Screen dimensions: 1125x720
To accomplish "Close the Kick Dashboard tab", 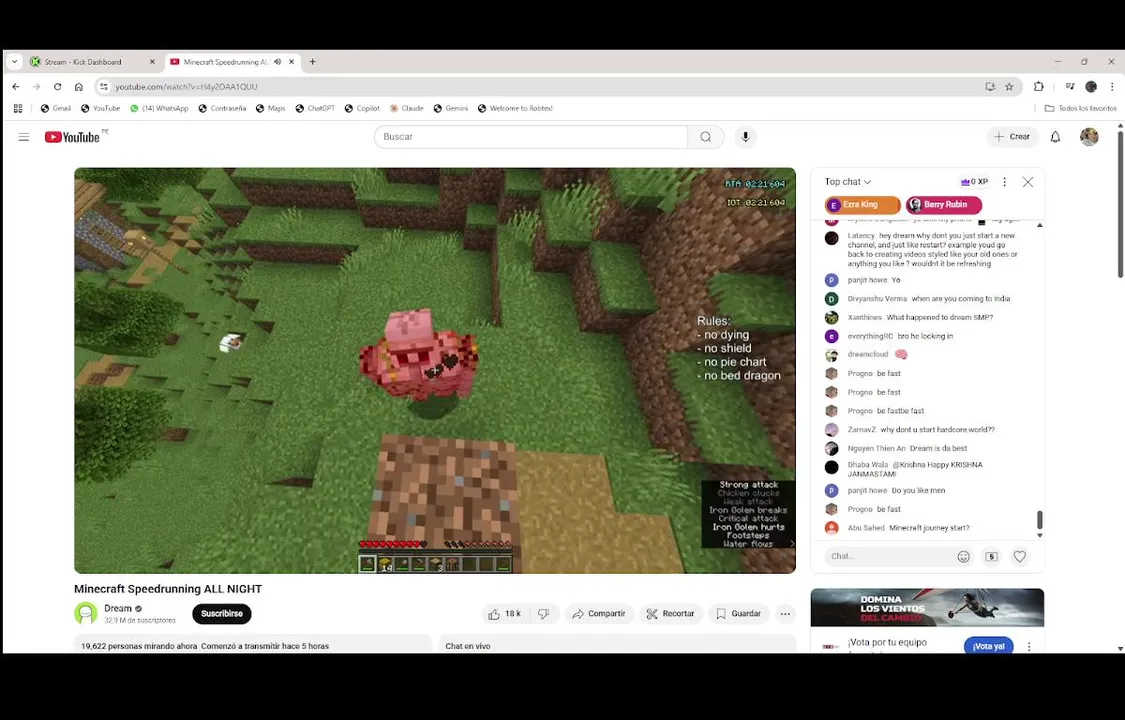I will point(152,62).
